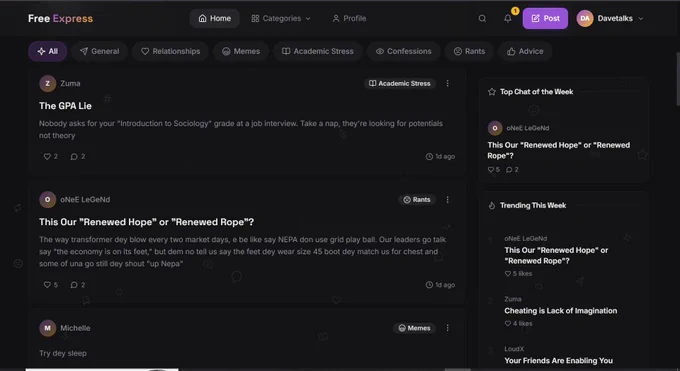The width and height of the screenshot is (680, 371).
Task: Click 1d ago timestamp on Renewed Hope post
Action: [x=440, y=285]
